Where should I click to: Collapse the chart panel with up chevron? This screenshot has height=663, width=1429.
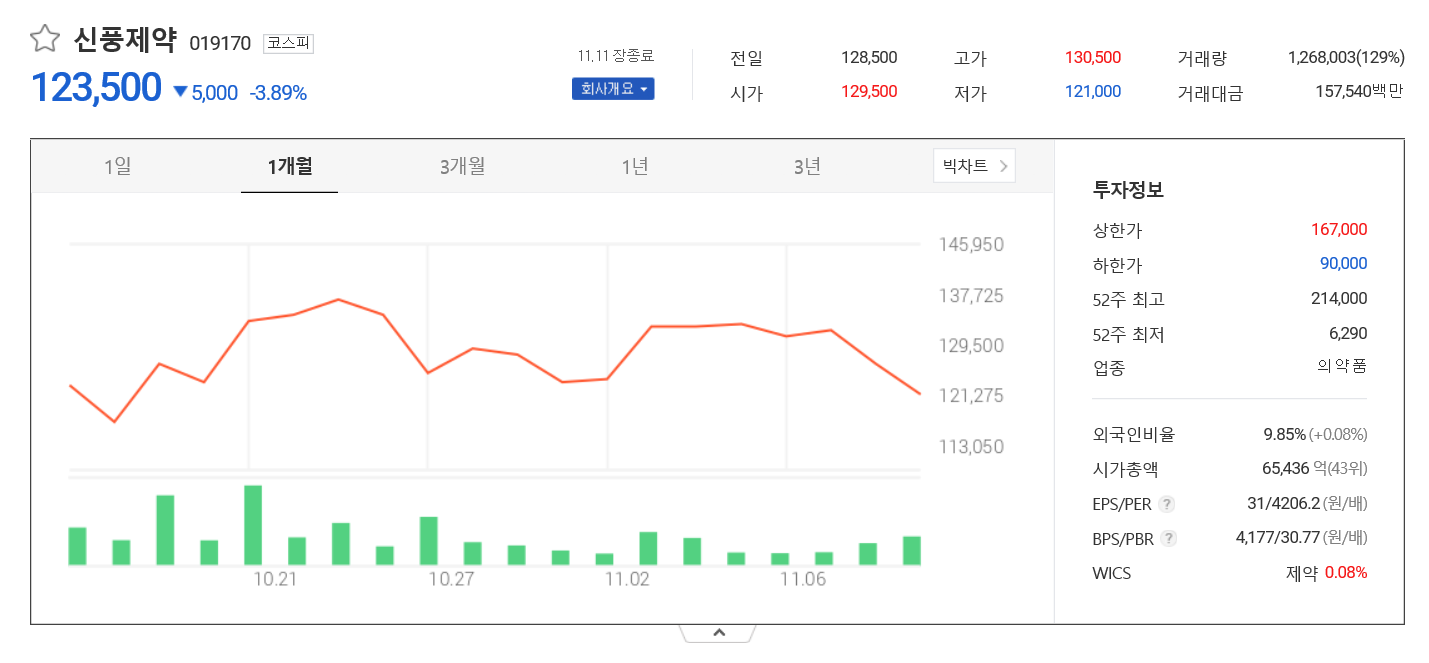click(718, 633)
